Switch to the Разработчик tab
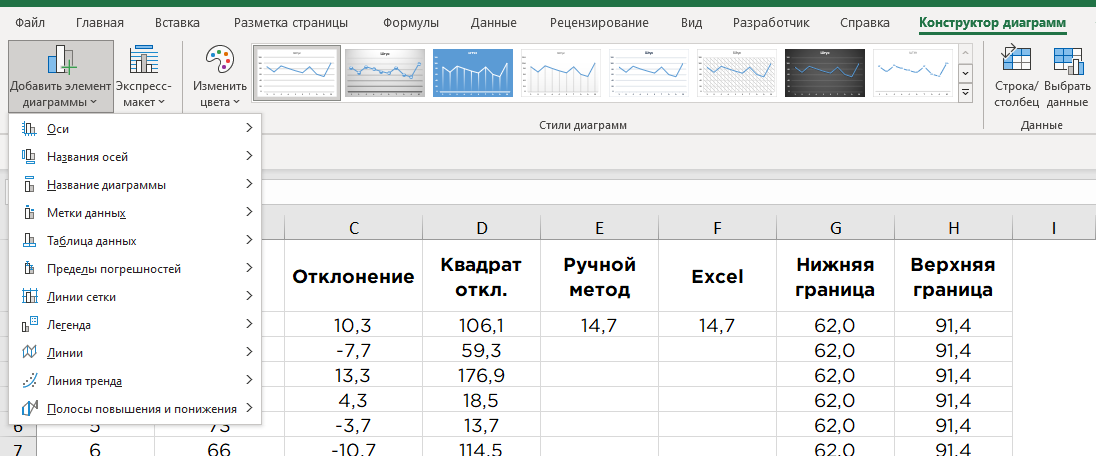This screenshot has width=1096, height=456. 771,23
